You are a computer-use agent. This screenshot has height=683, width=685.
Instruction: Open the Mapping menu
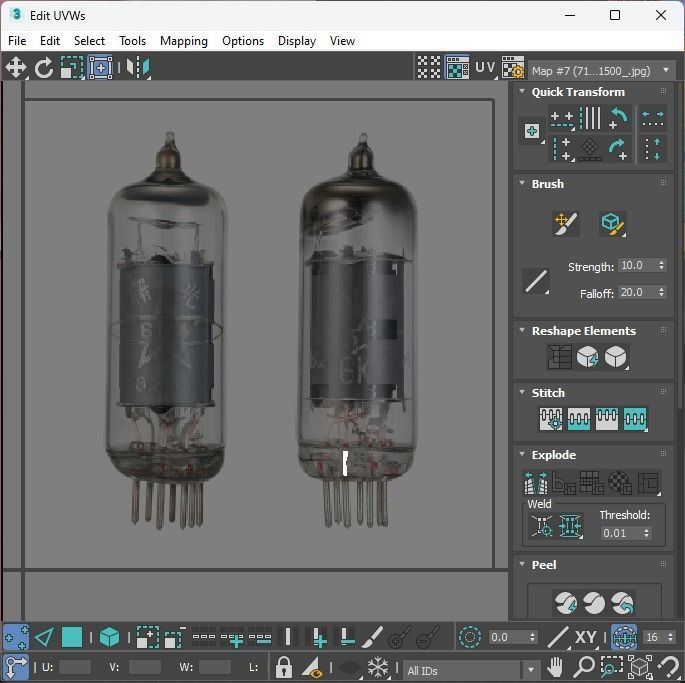183,41
